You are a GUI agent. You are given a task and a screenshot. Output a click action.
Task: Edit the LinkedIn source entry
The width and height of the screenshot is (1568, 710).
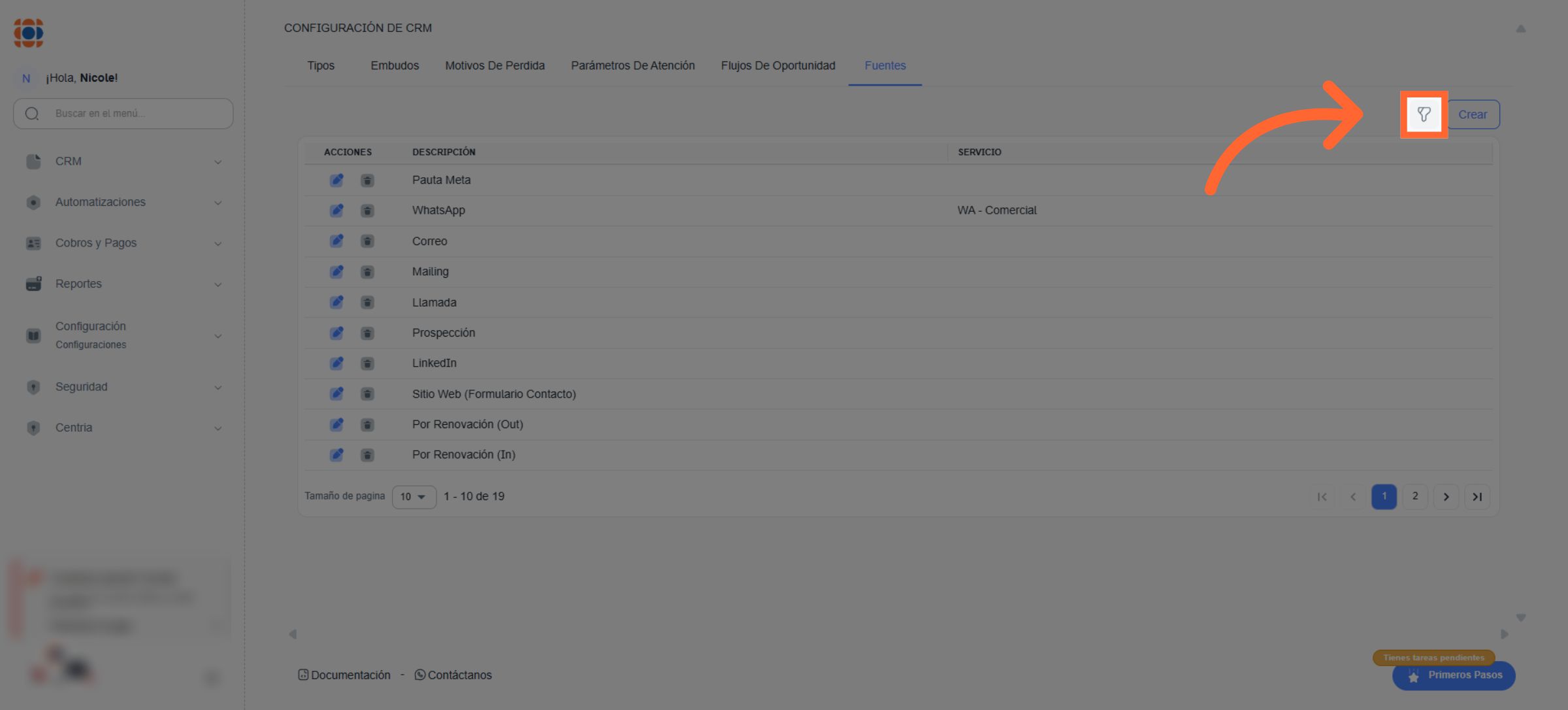coord(336,363)
